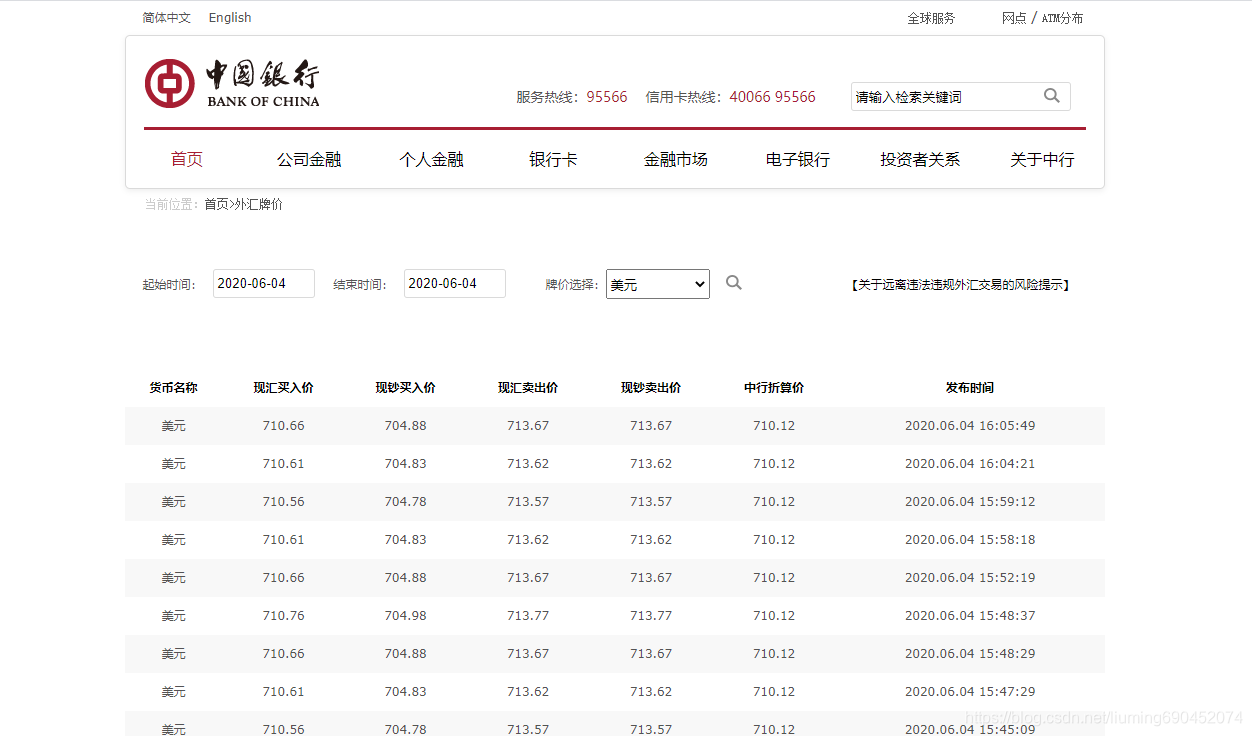Open the ATM分布 page
This screenshot has height=736, width=1252.
click(1060, 17)
